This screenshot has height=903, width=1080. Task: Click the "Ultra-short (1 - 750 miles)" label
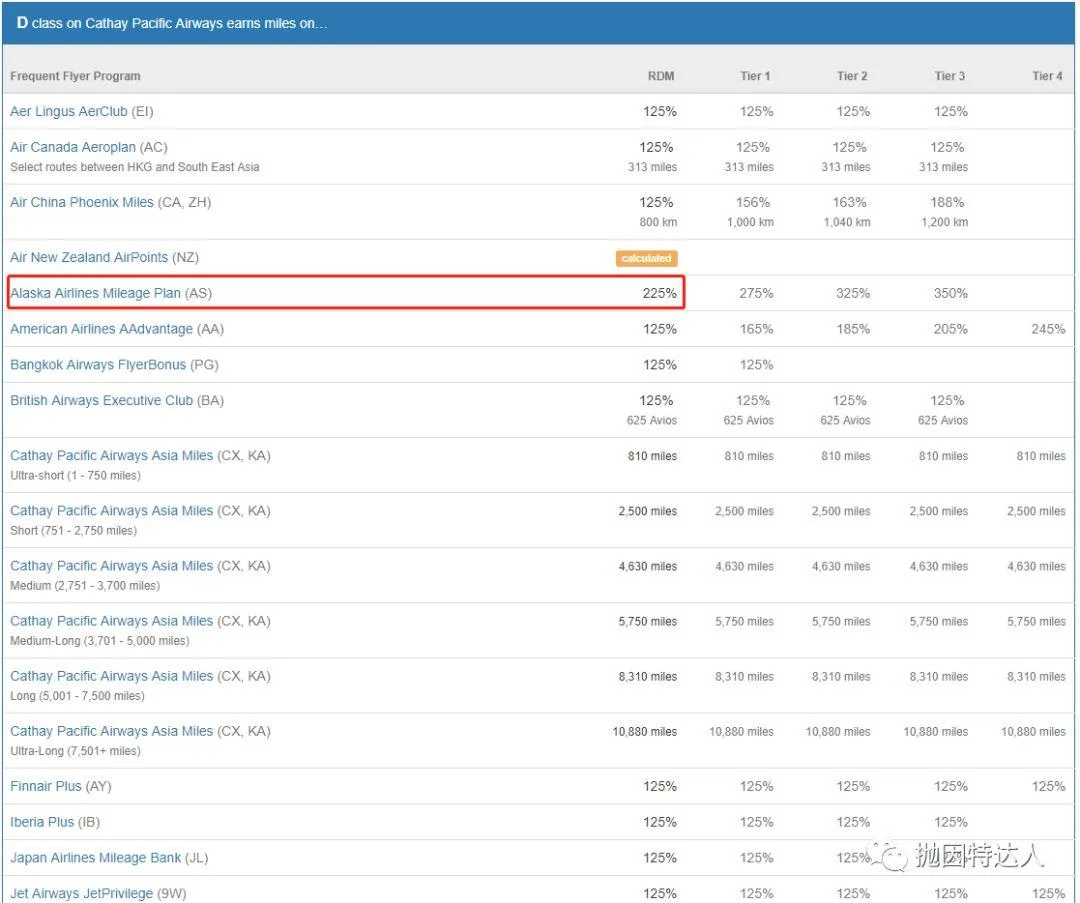[x=75, y=476]
